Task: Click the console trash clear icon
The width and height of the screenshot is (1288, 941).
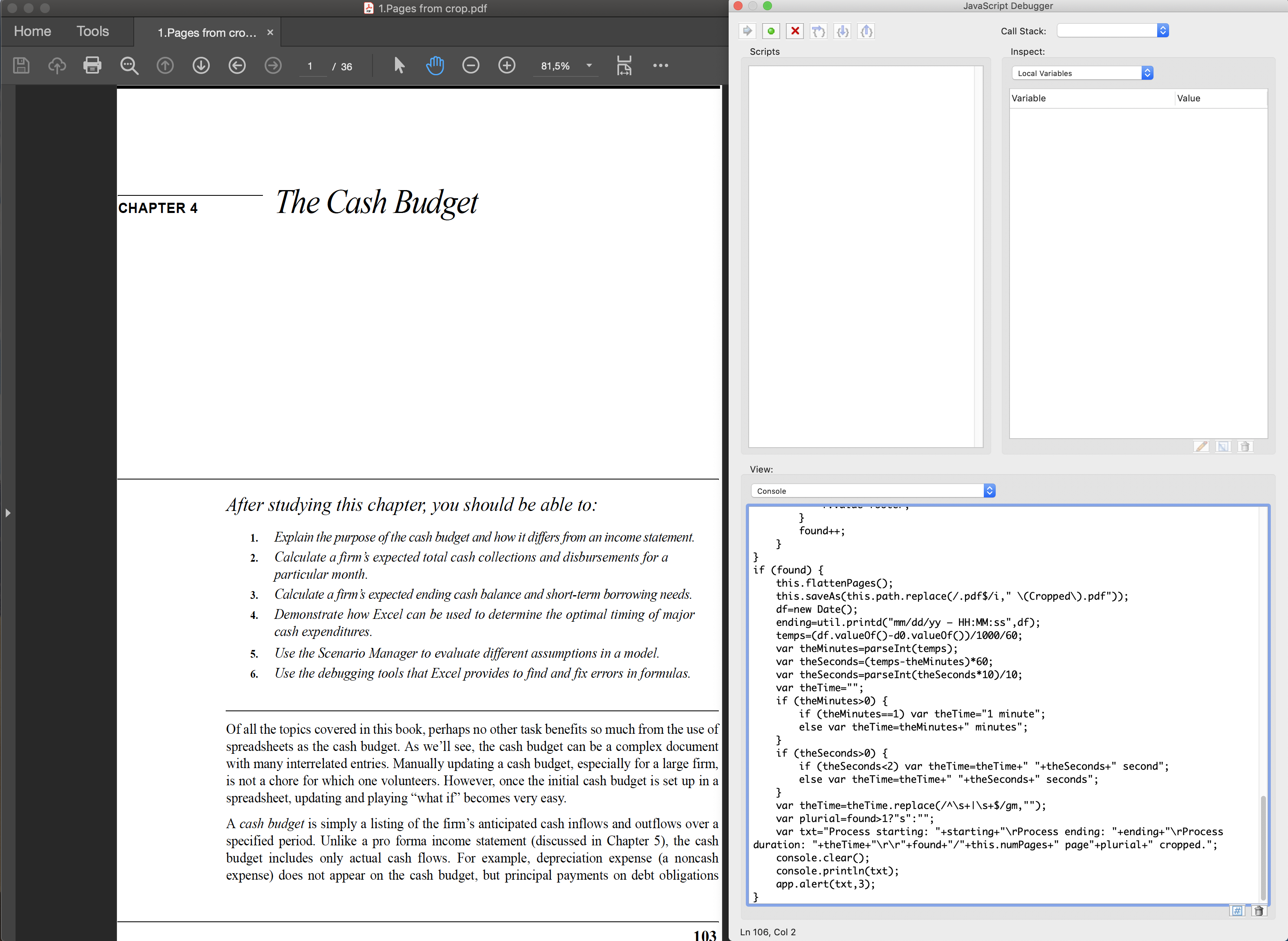Action: 1259,911
